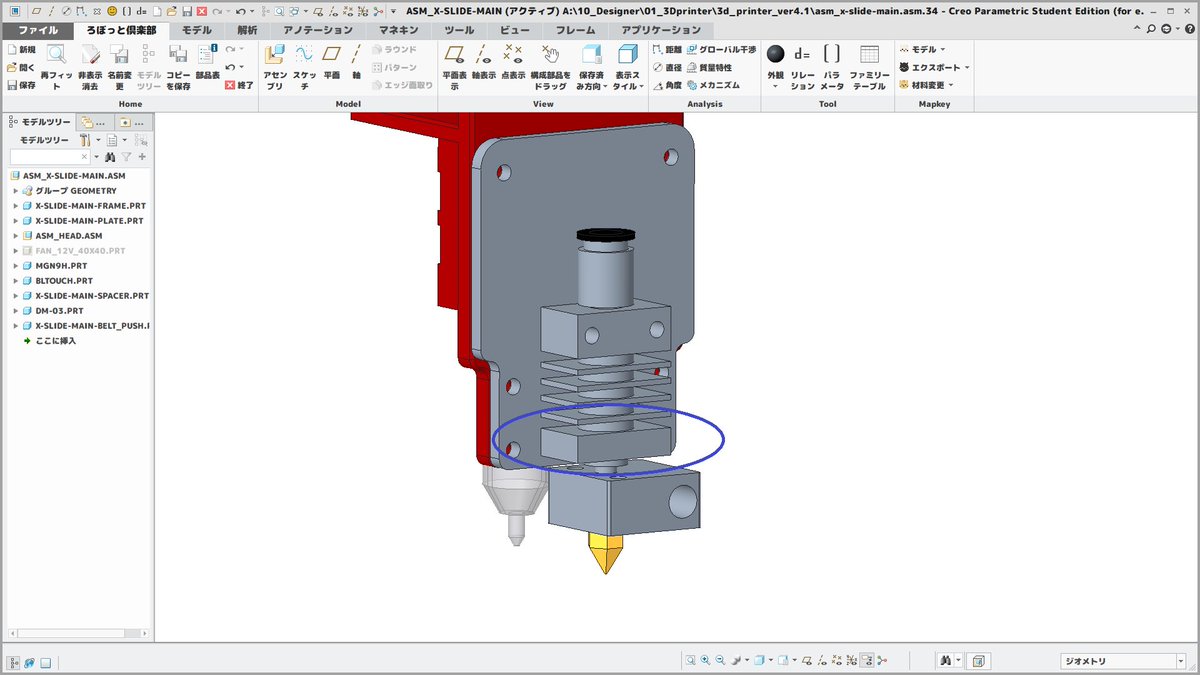Viewport: 1200px width, 675px height.
Task: Click the 開く open file button
Action: (21, 67)
